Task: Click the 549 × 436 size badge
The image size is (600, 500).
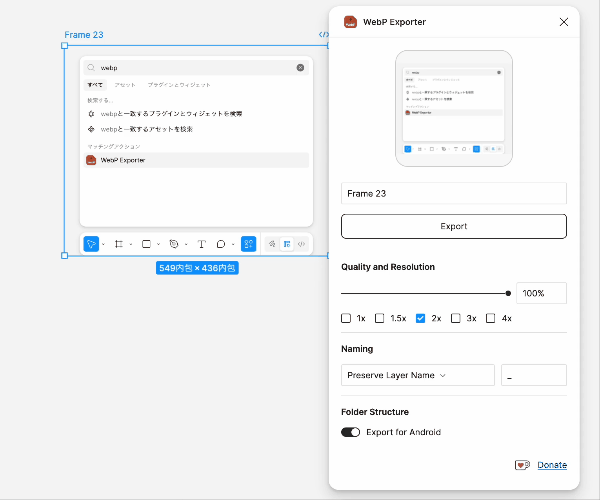Action: (x=197, y=268)
